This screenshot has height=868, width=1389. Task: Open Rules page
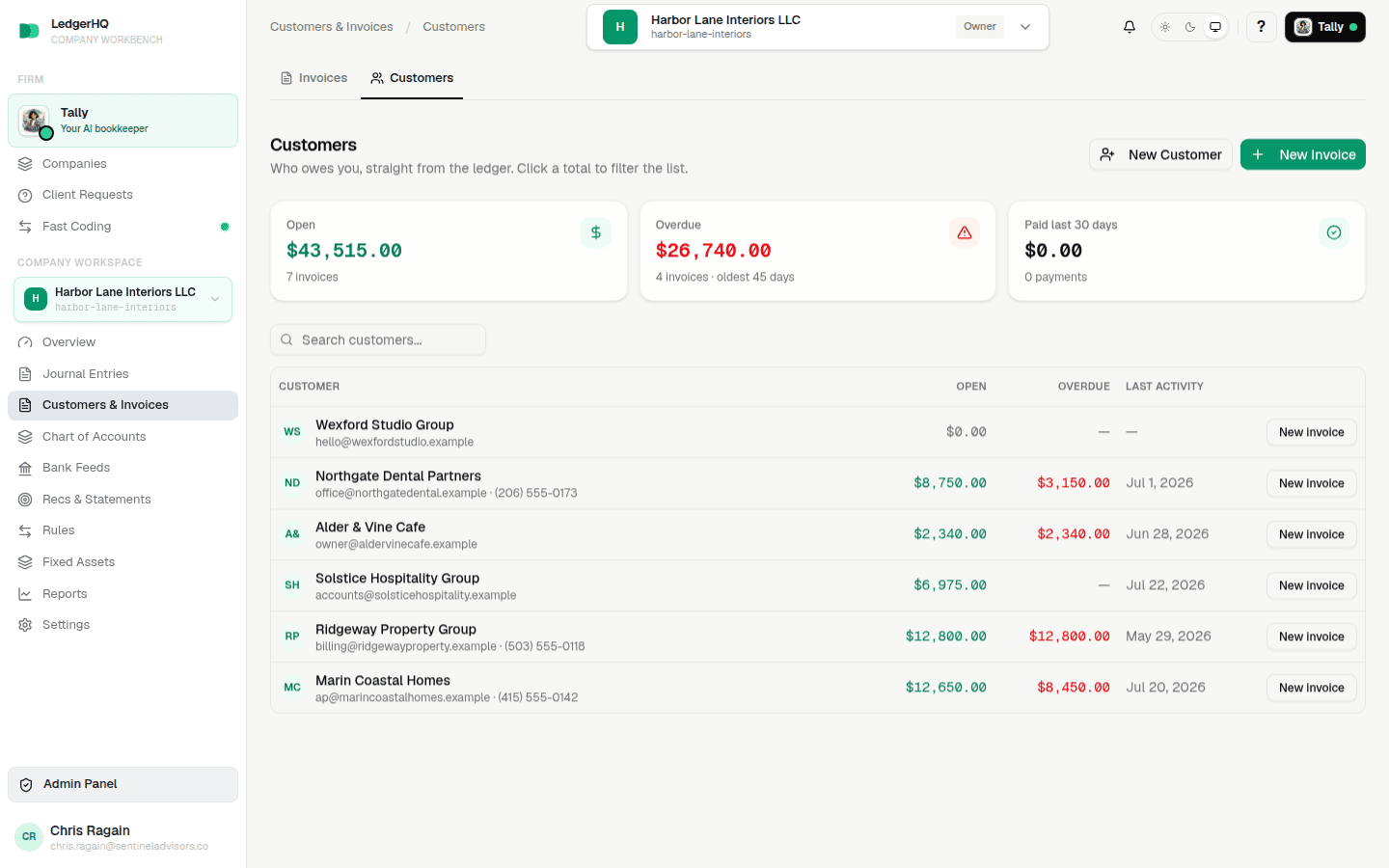click(x=123, y=530)
